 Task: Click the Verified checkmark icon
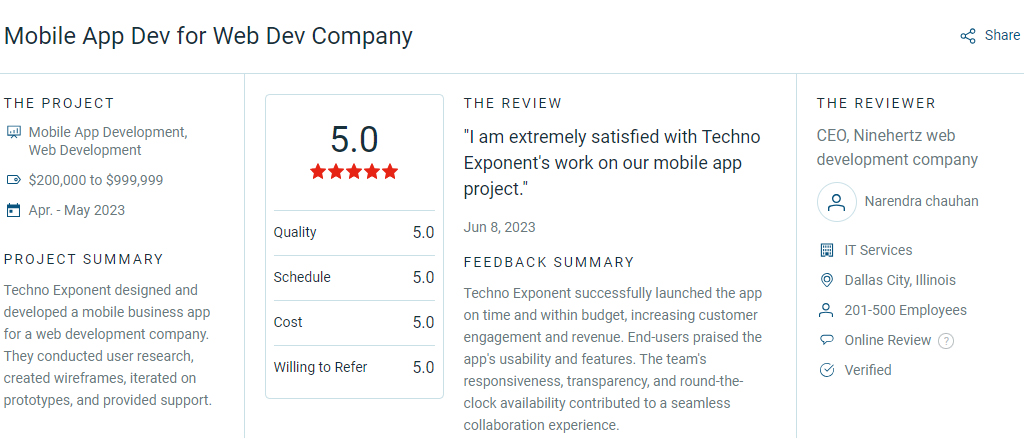click(x=827, y=370)
